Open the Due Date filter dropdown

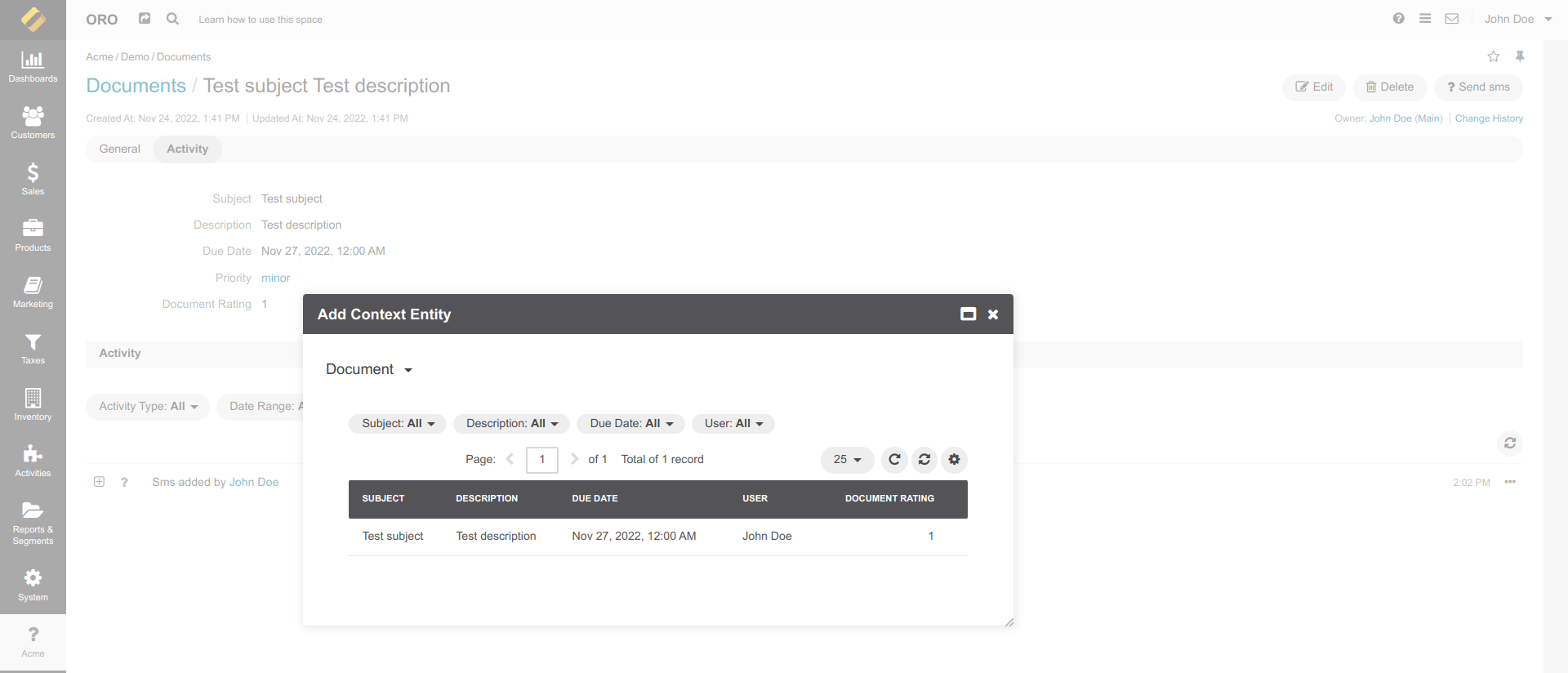[x=630, y=424]
